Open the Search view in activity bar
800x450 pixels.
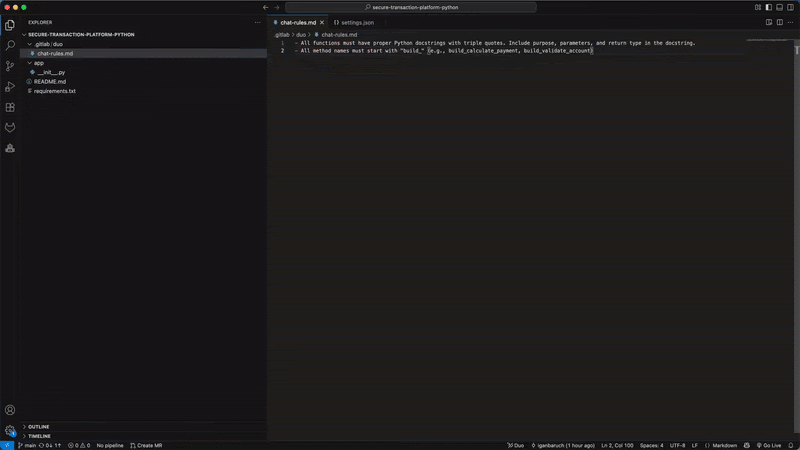tap(10, 45)
